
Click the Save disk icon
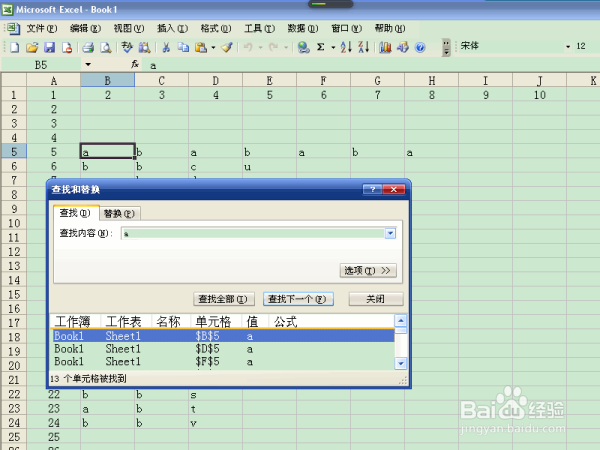click(50, 47)
